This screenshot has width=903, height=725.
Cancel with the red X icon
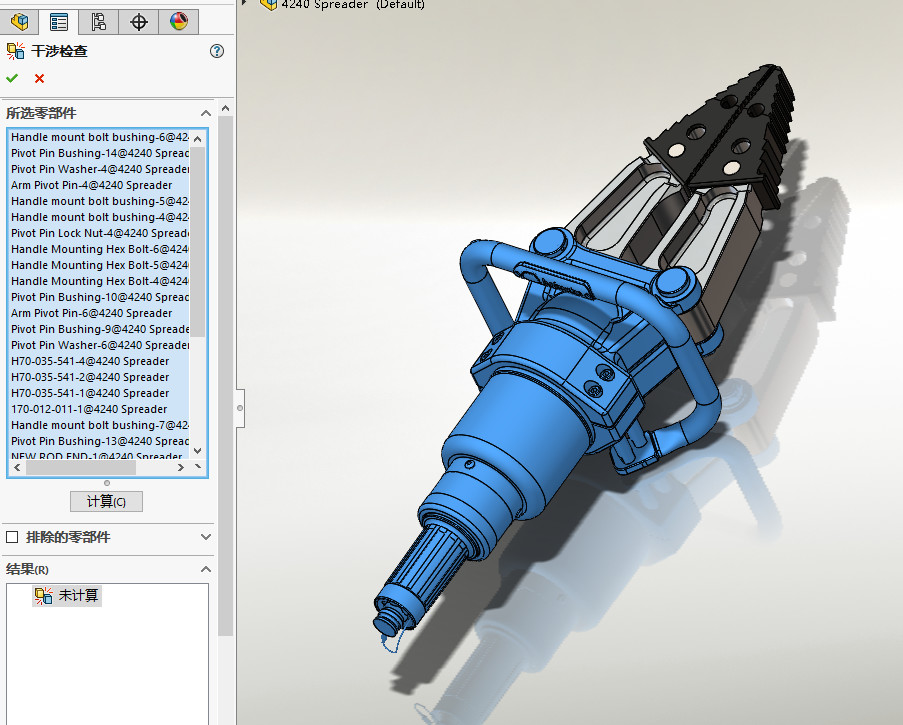click(39, 78)
